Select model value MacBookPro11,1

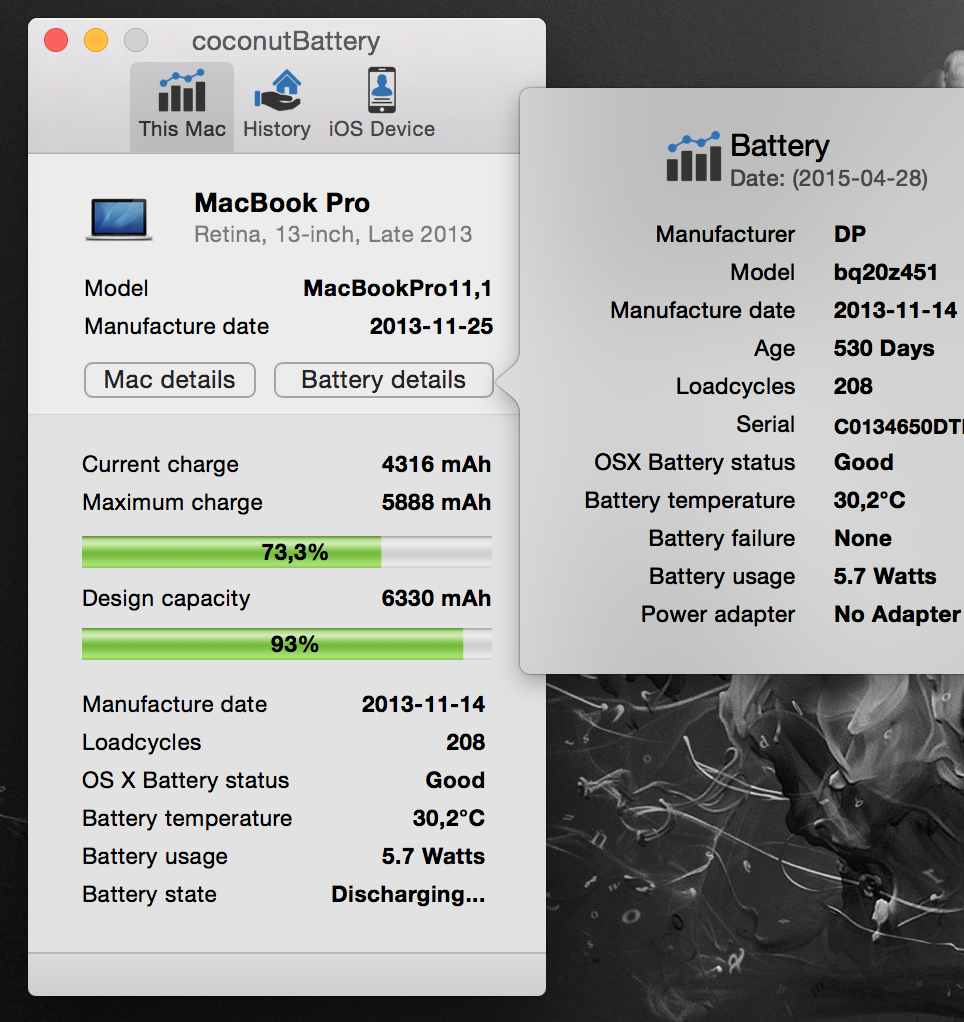pyautogui.click(x=398, y=288)
